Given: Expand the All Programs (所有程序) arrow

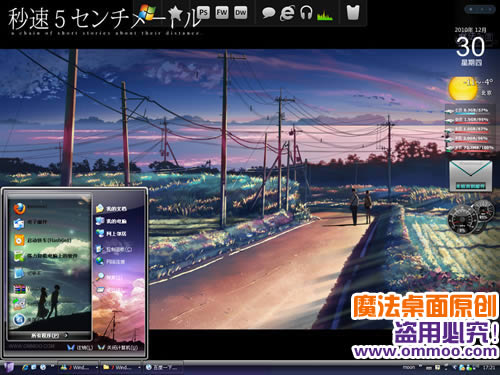Looking at the screenshot, I should coord(66,335).
